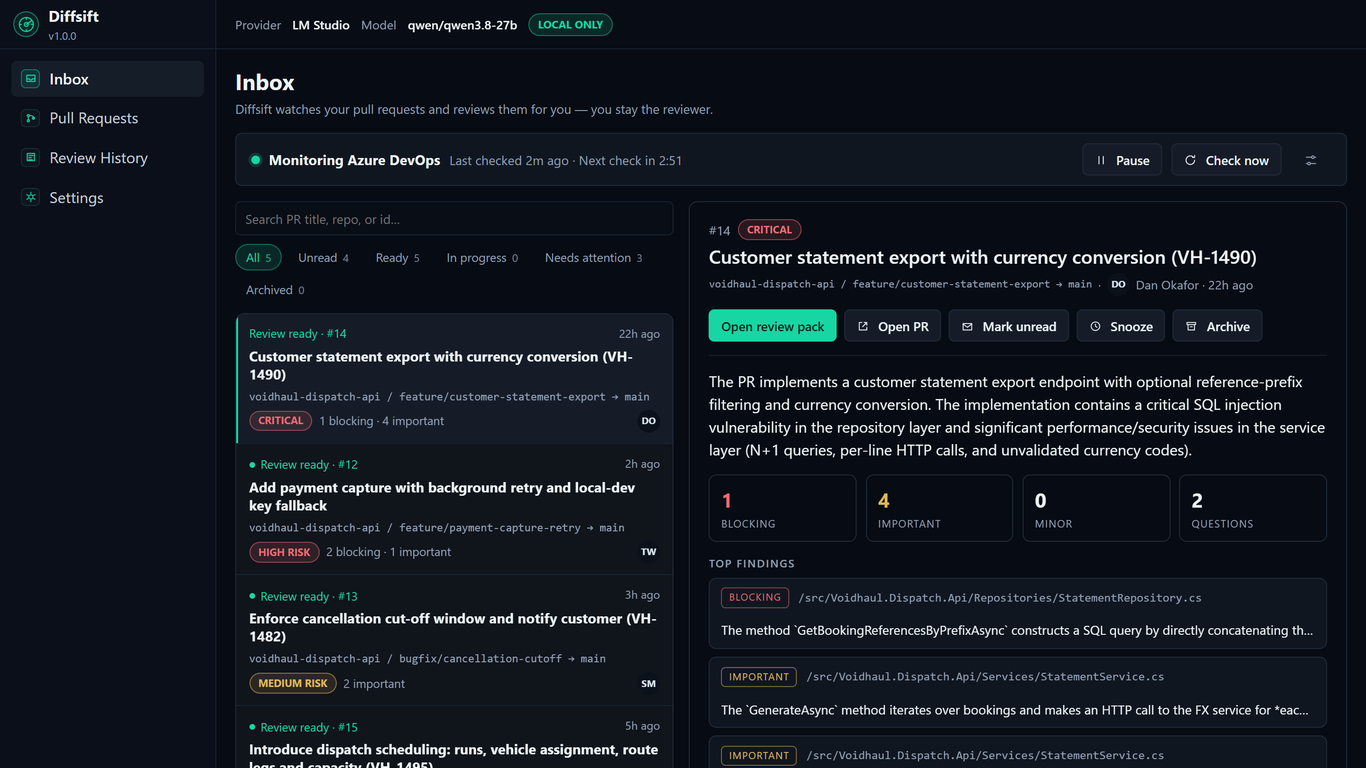
Task: Open Review History page
Action: click(108, 158)
